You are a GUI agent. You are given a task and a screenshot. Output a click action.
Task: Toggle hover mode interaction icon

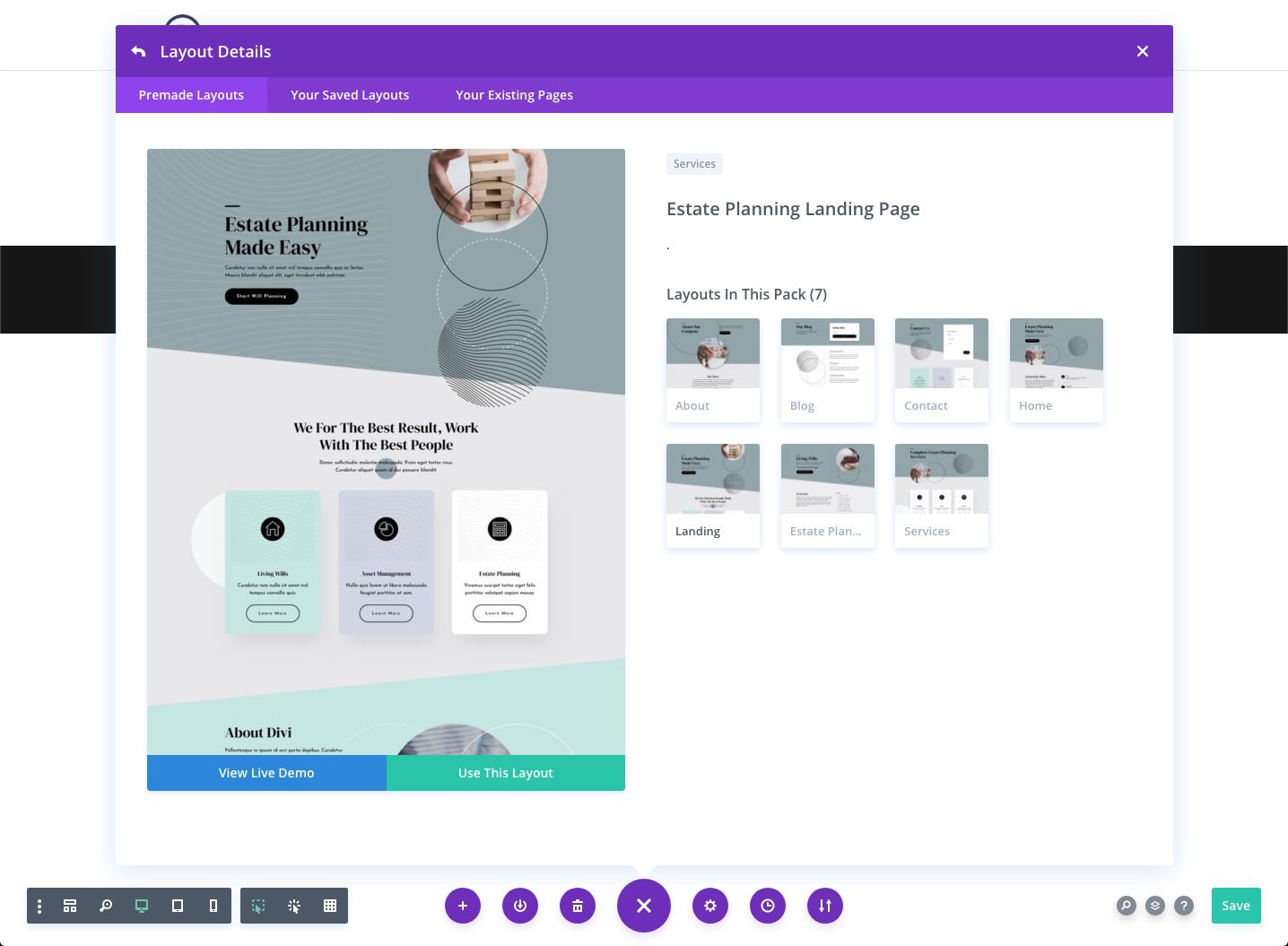[257, 906]
